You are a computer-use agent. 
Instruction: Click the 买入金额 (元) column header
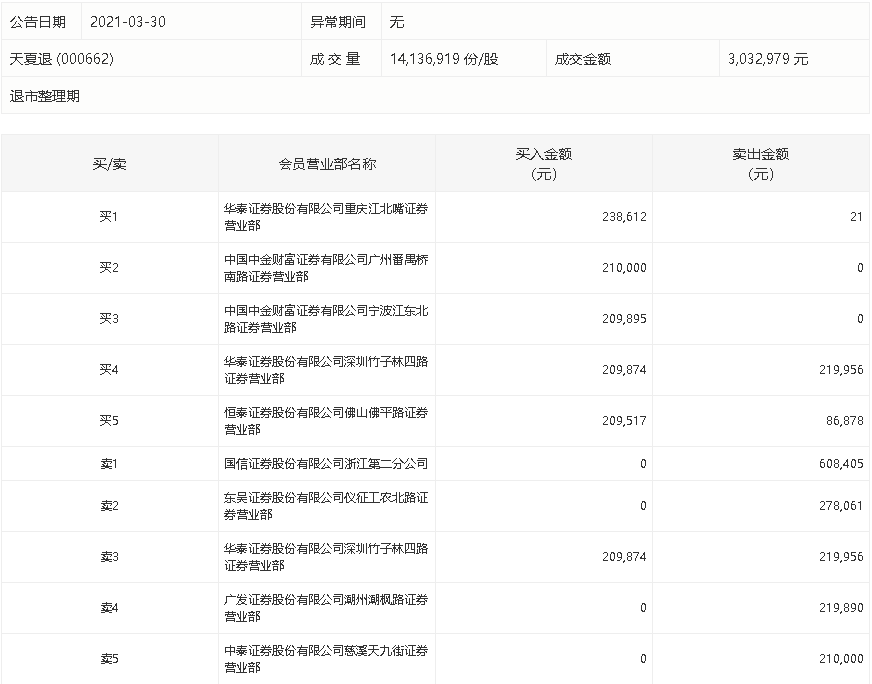point(544,163)
